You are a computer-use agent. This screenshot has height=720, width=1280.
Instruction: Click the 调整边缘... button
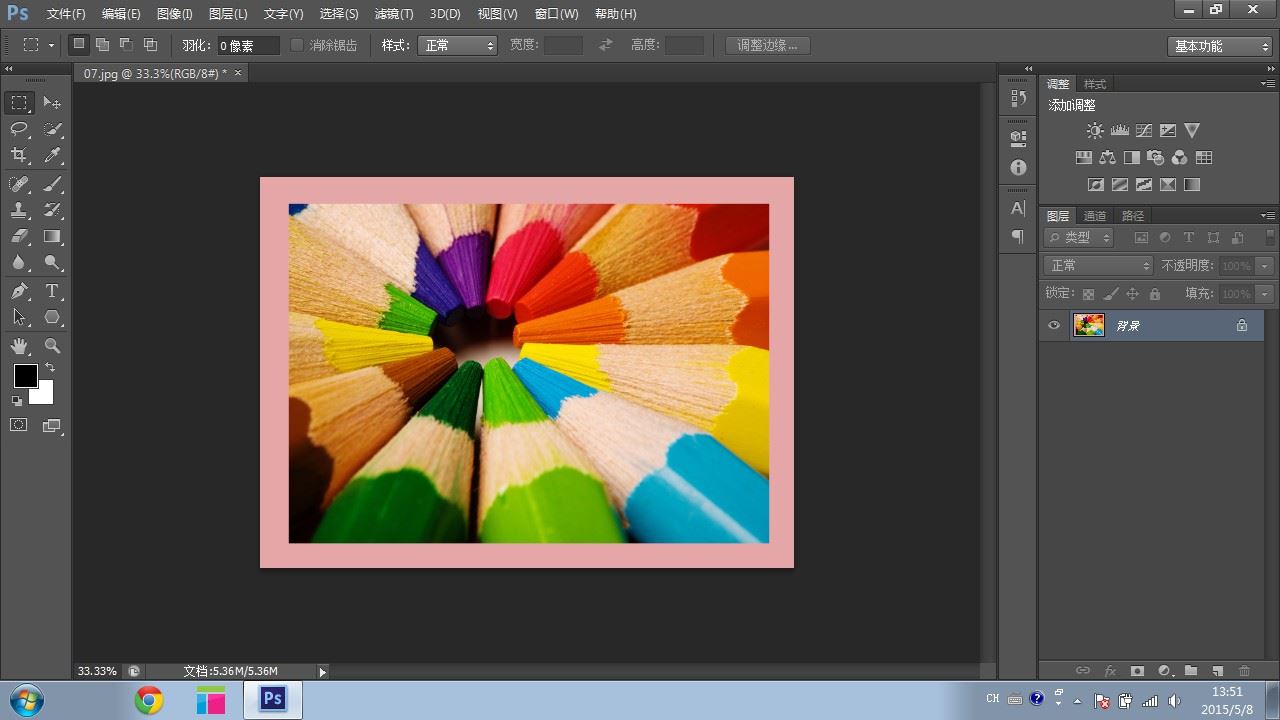(x=767, y=45)
